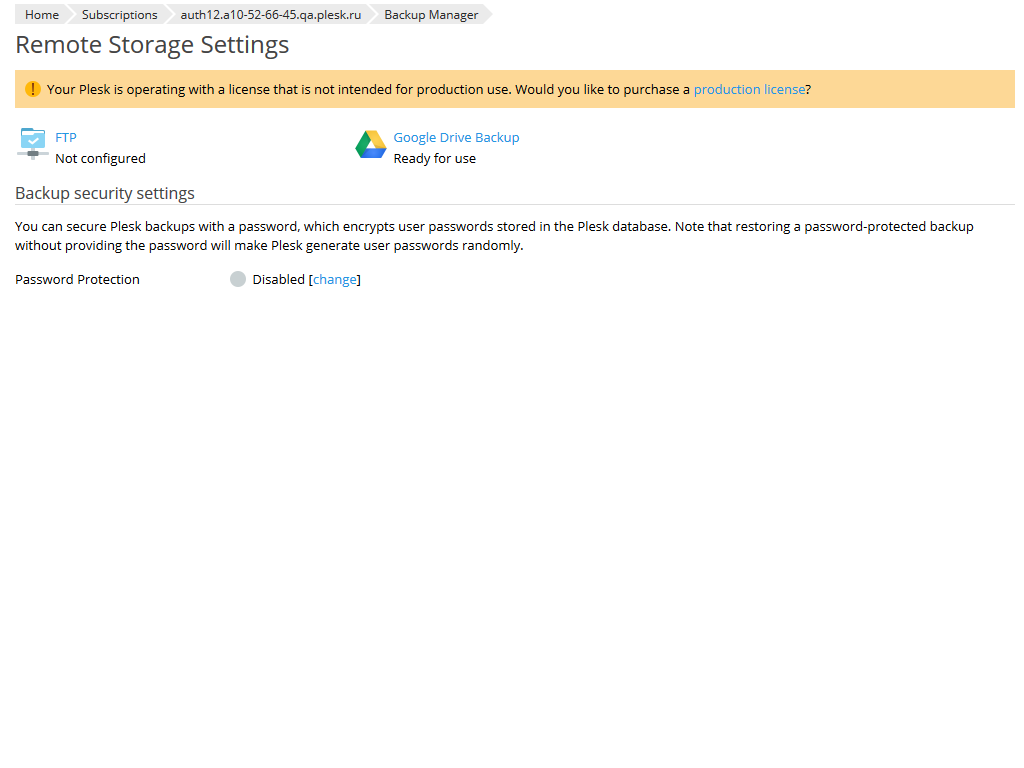
Task: Navigate to Subscriptions via the breadcrumb
Action: click(119, 14)
